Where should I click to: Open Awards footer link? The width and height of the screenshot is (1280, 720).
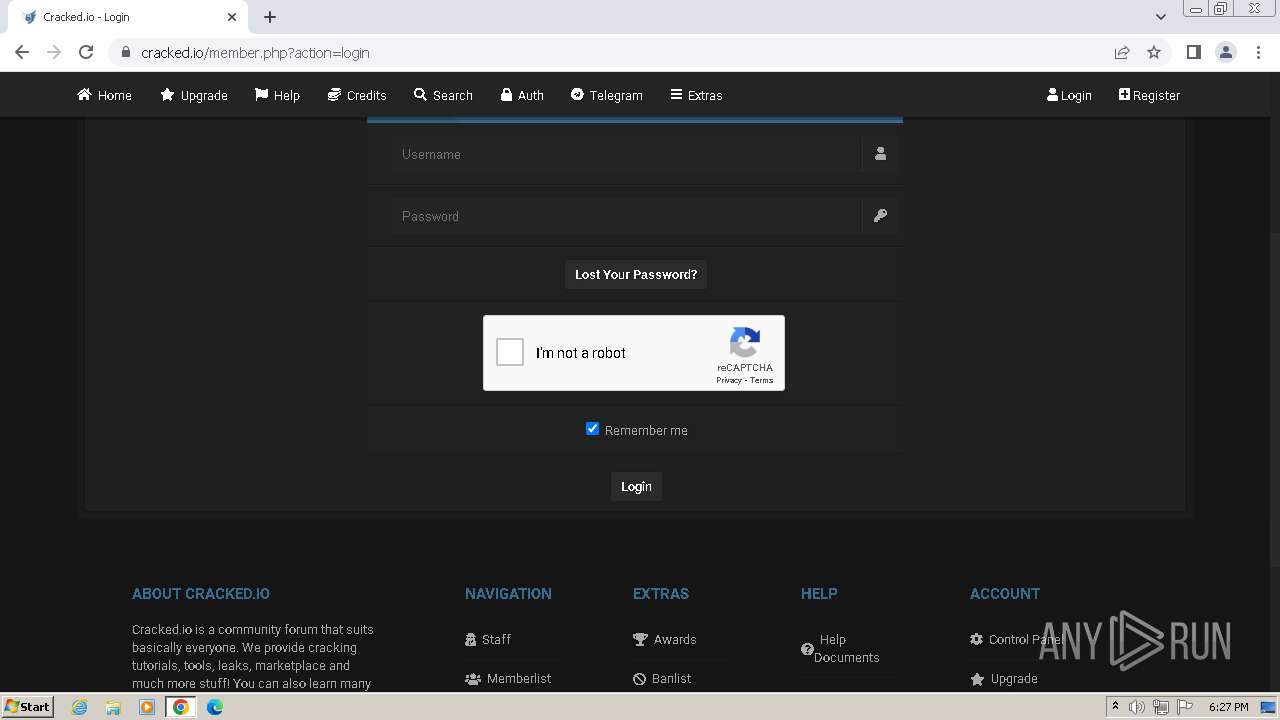(x=665, y=639)
